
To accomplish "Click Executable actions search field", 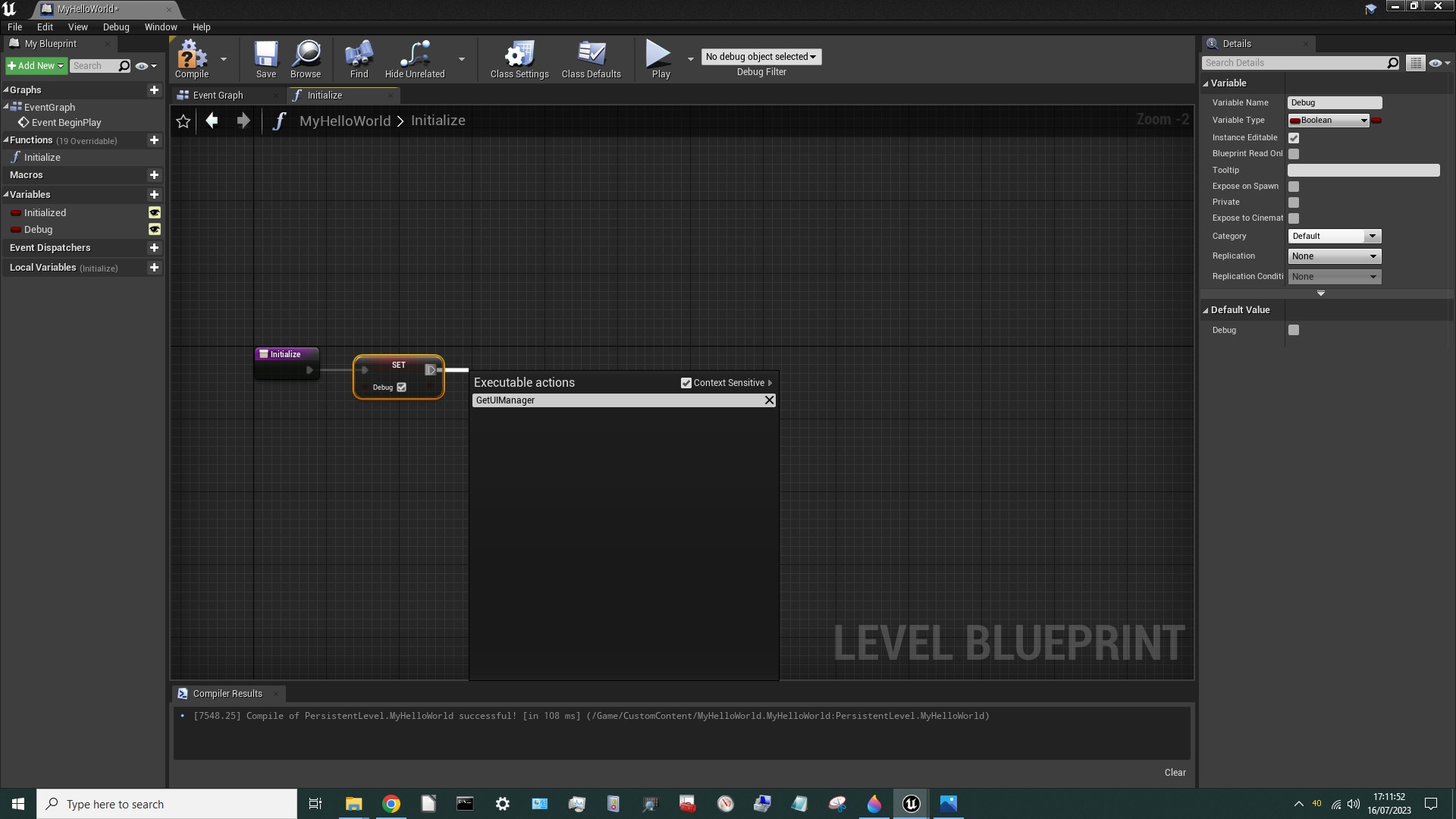I will (x=617, y=400).
